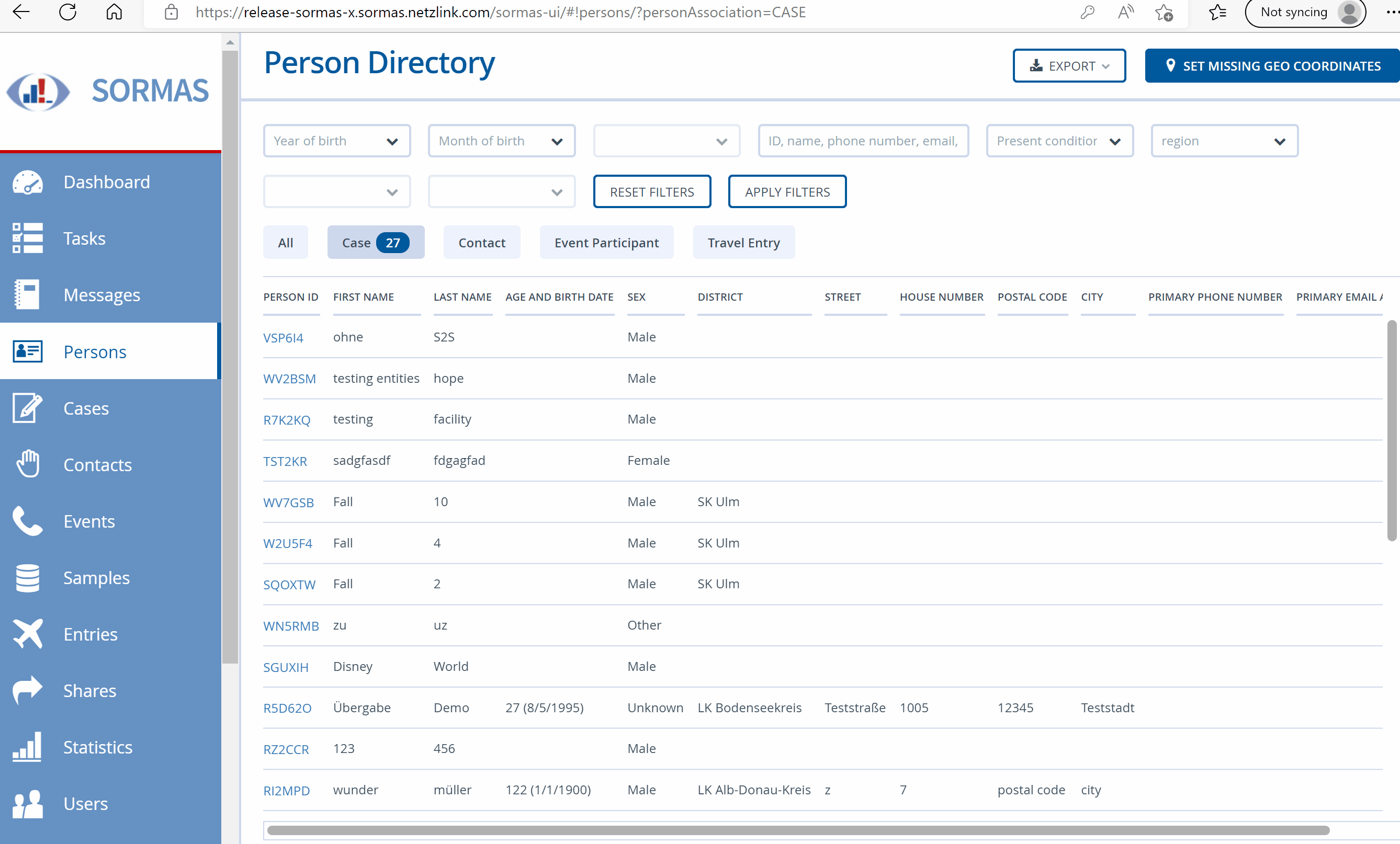Click the Entries airplane icon

click(x=27, y=634)
